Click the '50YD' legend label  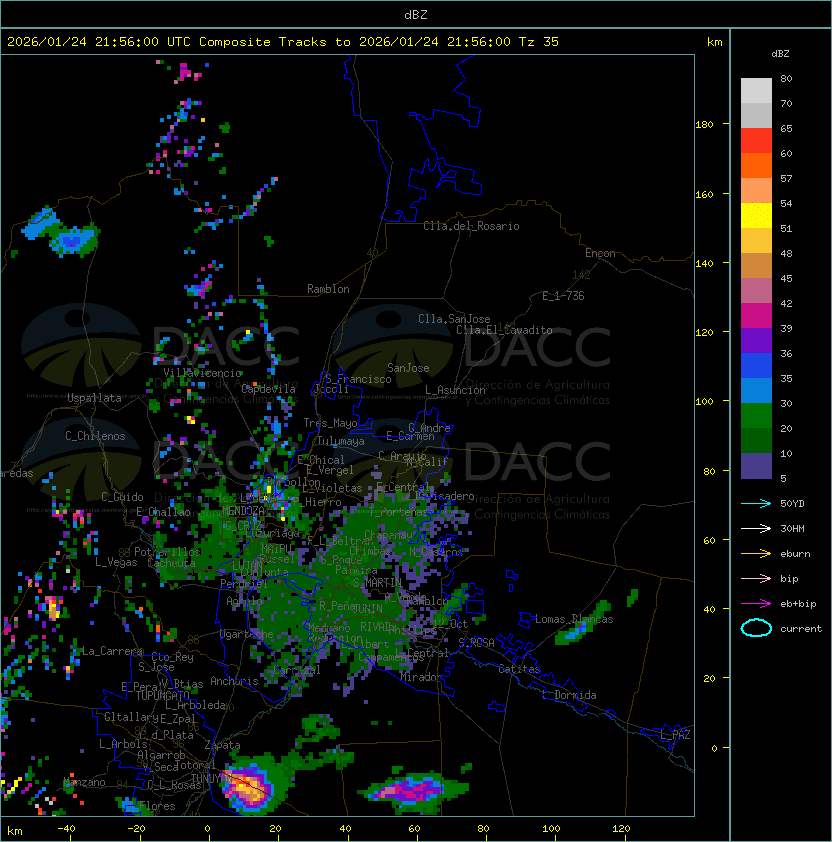(792, 504)
